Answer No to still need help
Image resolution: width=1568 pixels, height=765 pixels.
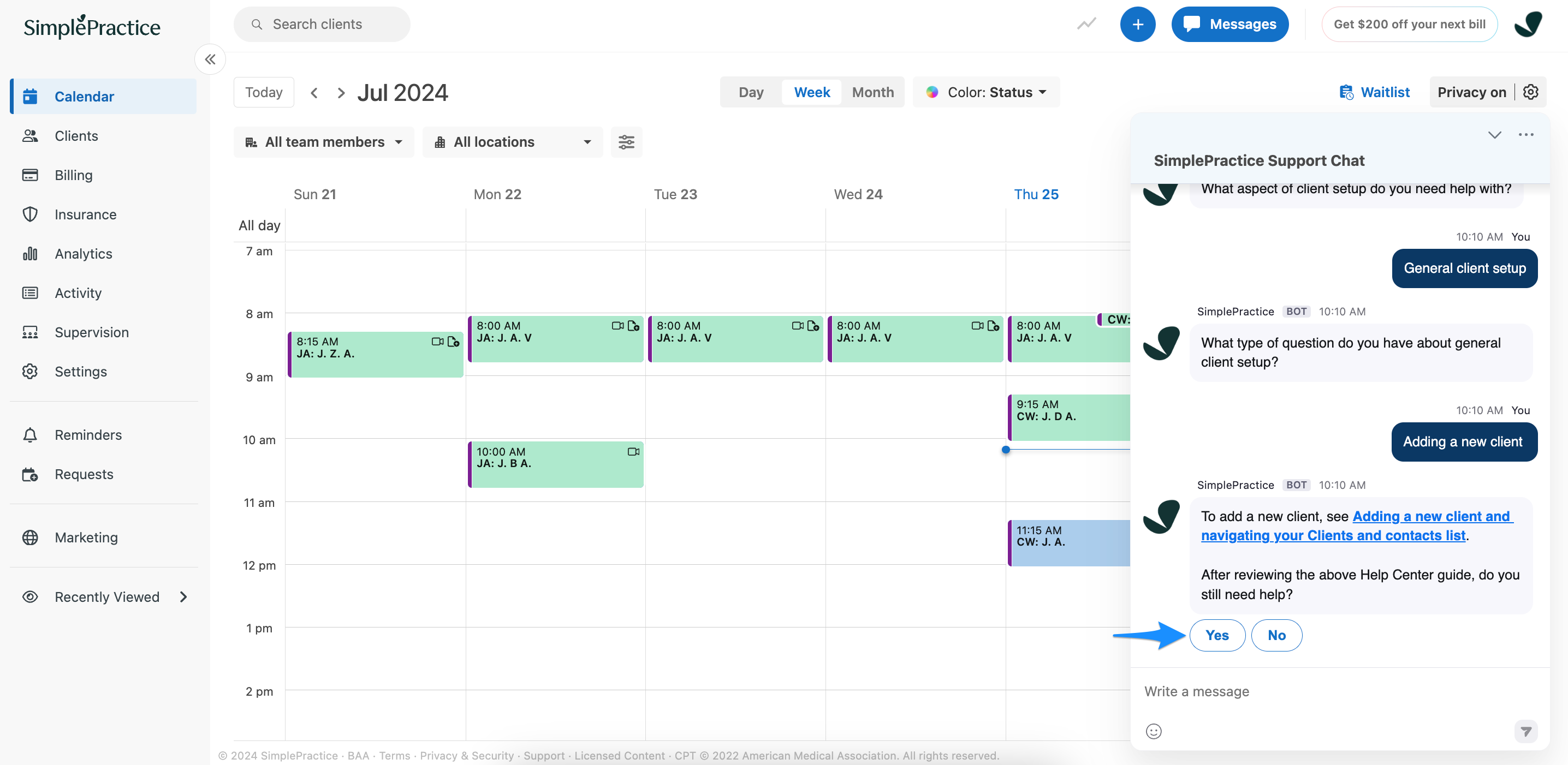[x=1276, y=636]
